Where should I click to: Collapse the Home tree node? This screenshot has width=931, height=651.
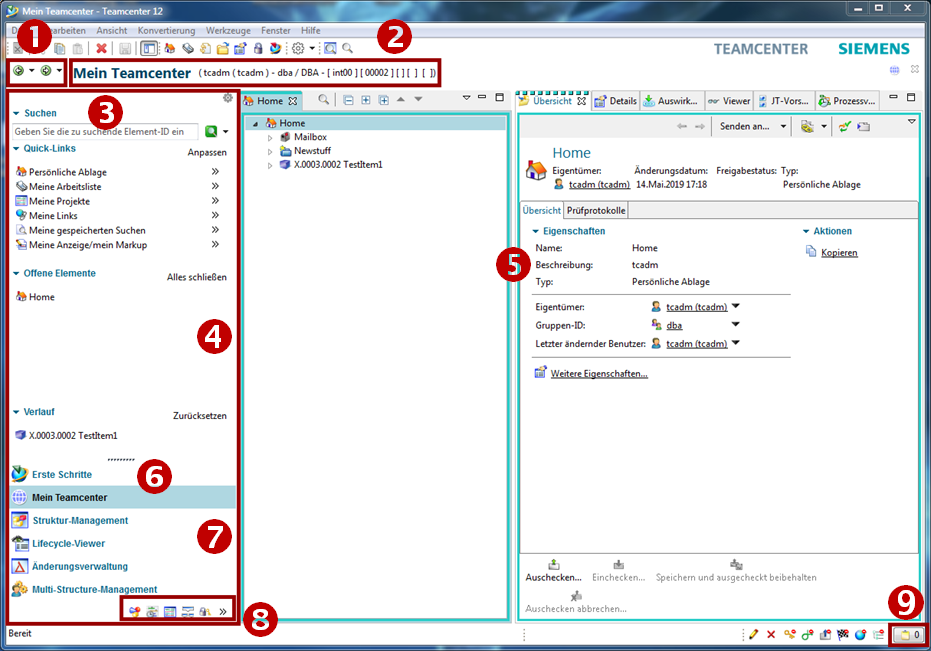click(x=258, y=124)
